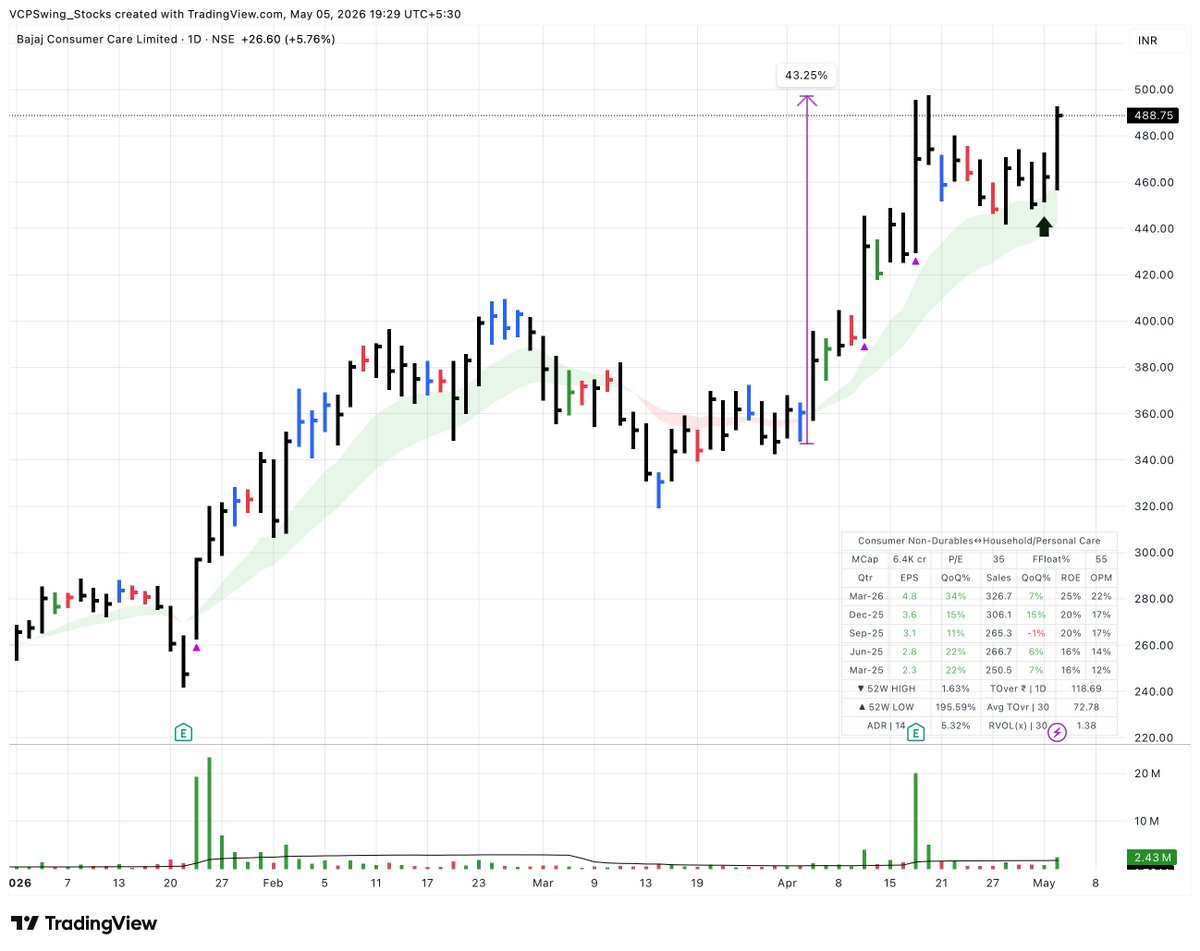Click the 360.00 price axis label
This screenshot has width=1200, height=951.
tap(1153, 414)
